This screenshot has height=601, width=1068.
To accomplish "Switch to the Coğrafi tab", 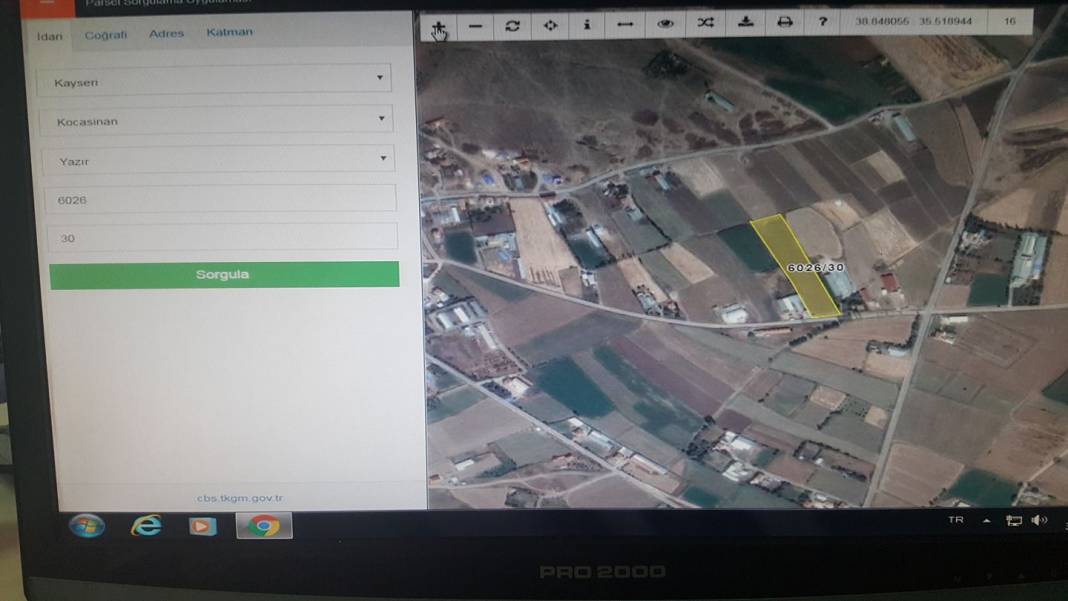I will pyautogui.click(x=106, y=35).
